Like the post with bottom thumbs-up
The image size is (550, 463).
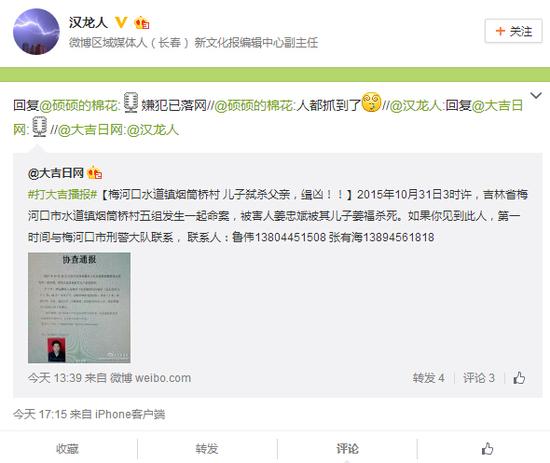click(487, 449)
